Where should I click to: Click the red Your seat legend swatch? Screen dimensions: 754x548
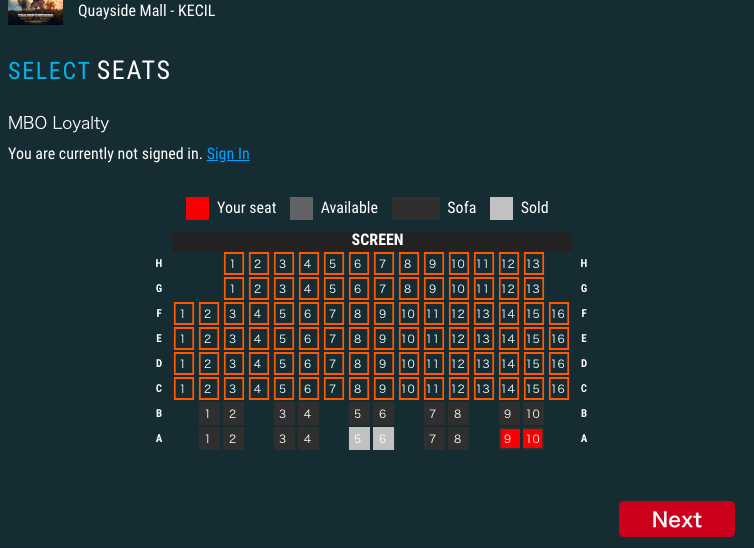pos(197,208)
